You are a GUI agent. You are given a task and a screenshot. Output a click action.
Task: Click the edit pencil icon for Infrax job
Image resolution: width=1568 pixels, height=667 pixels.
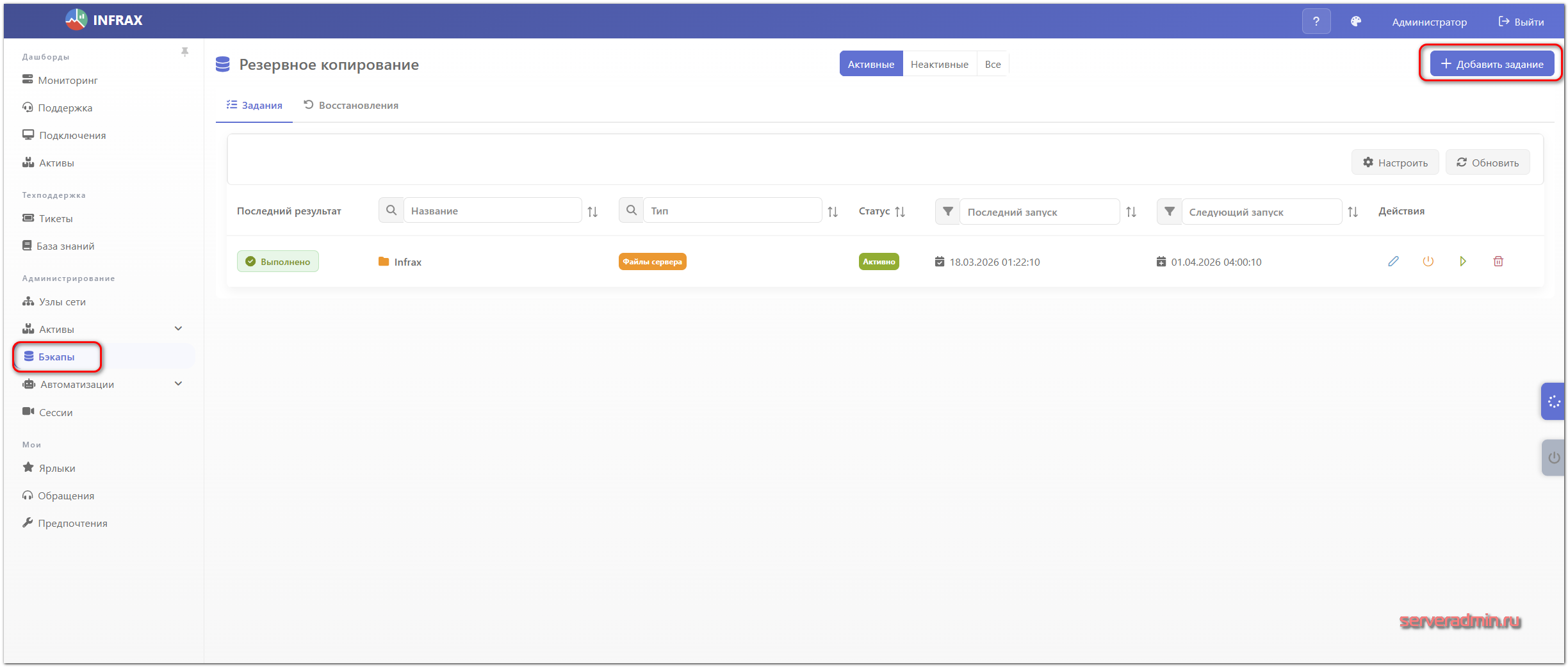1393,261
